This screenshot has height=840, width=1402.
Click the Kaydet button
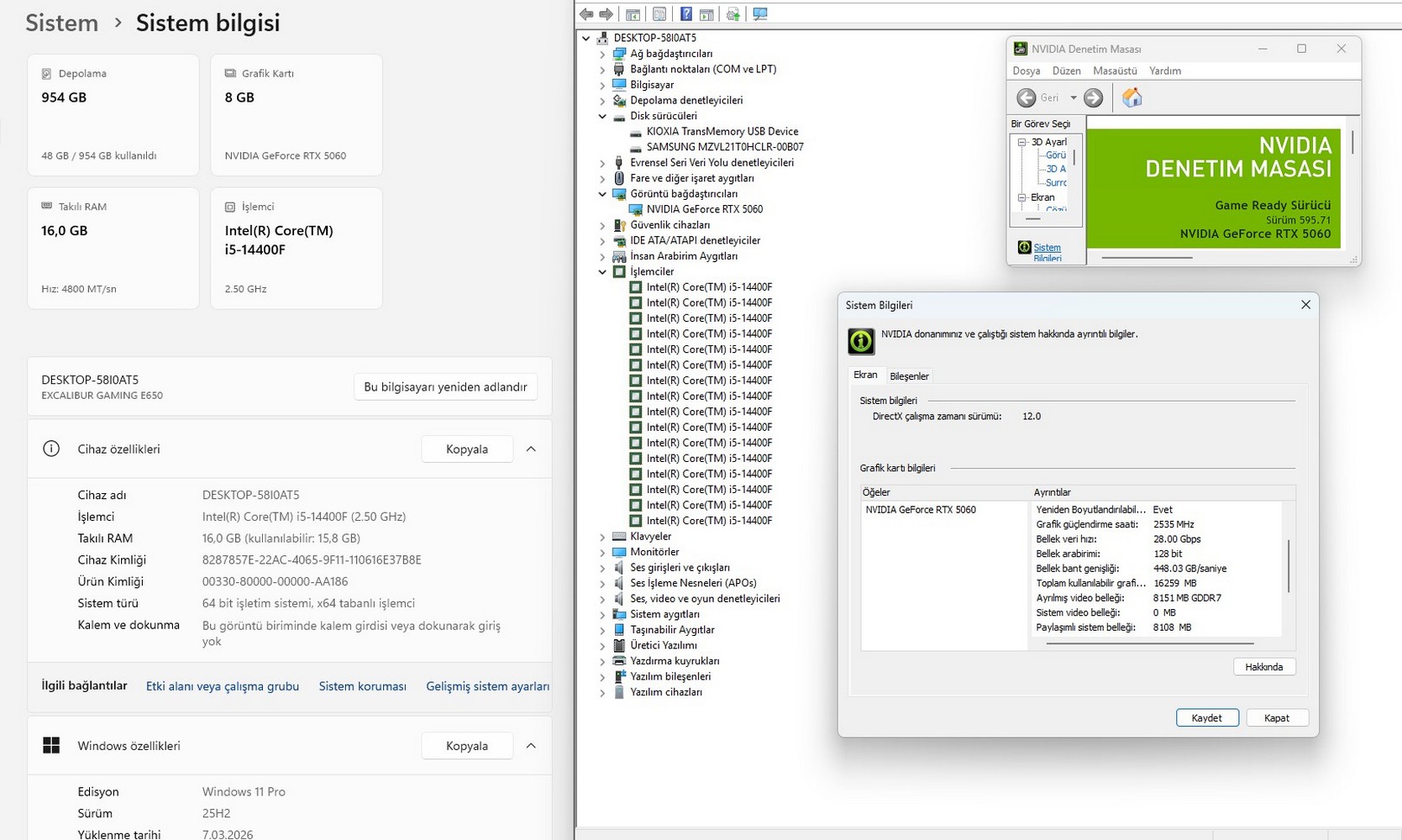coord(1207,717)
